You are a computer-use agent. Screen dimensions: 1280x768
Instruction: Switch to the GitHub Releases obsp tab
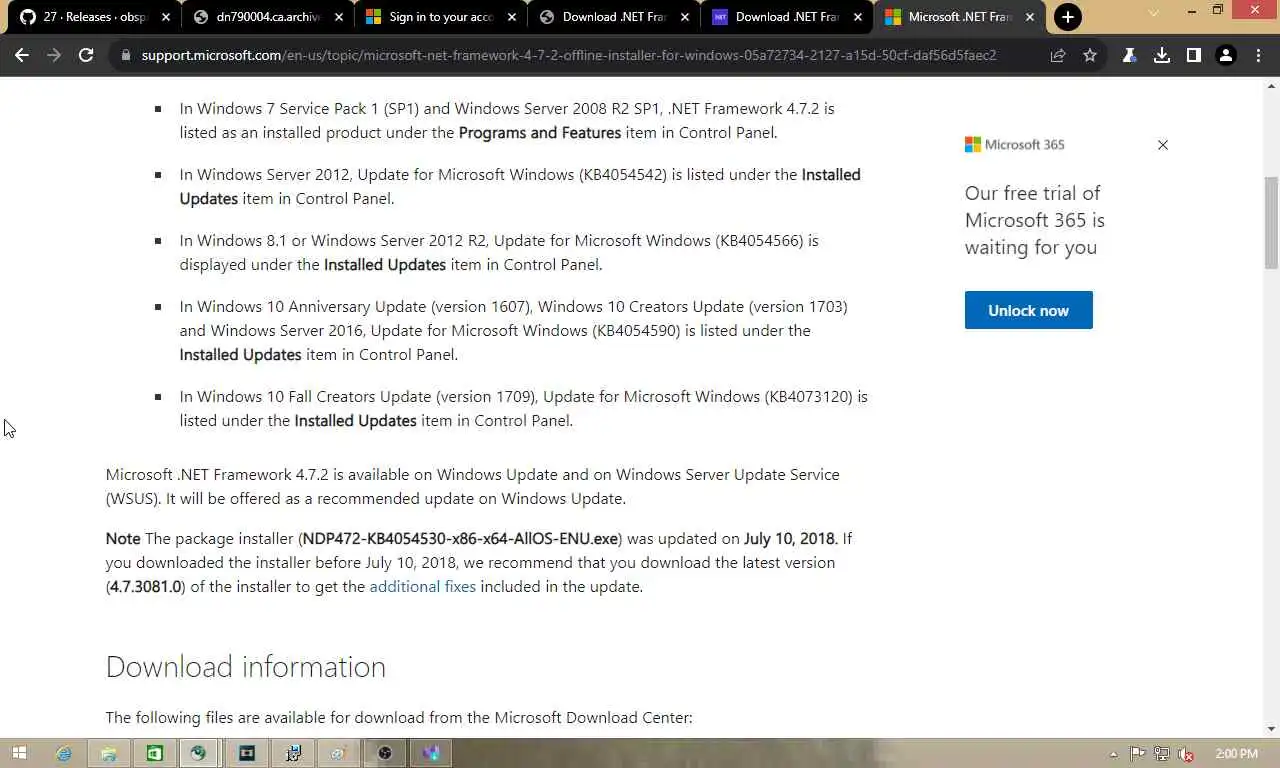click(95, 17)
